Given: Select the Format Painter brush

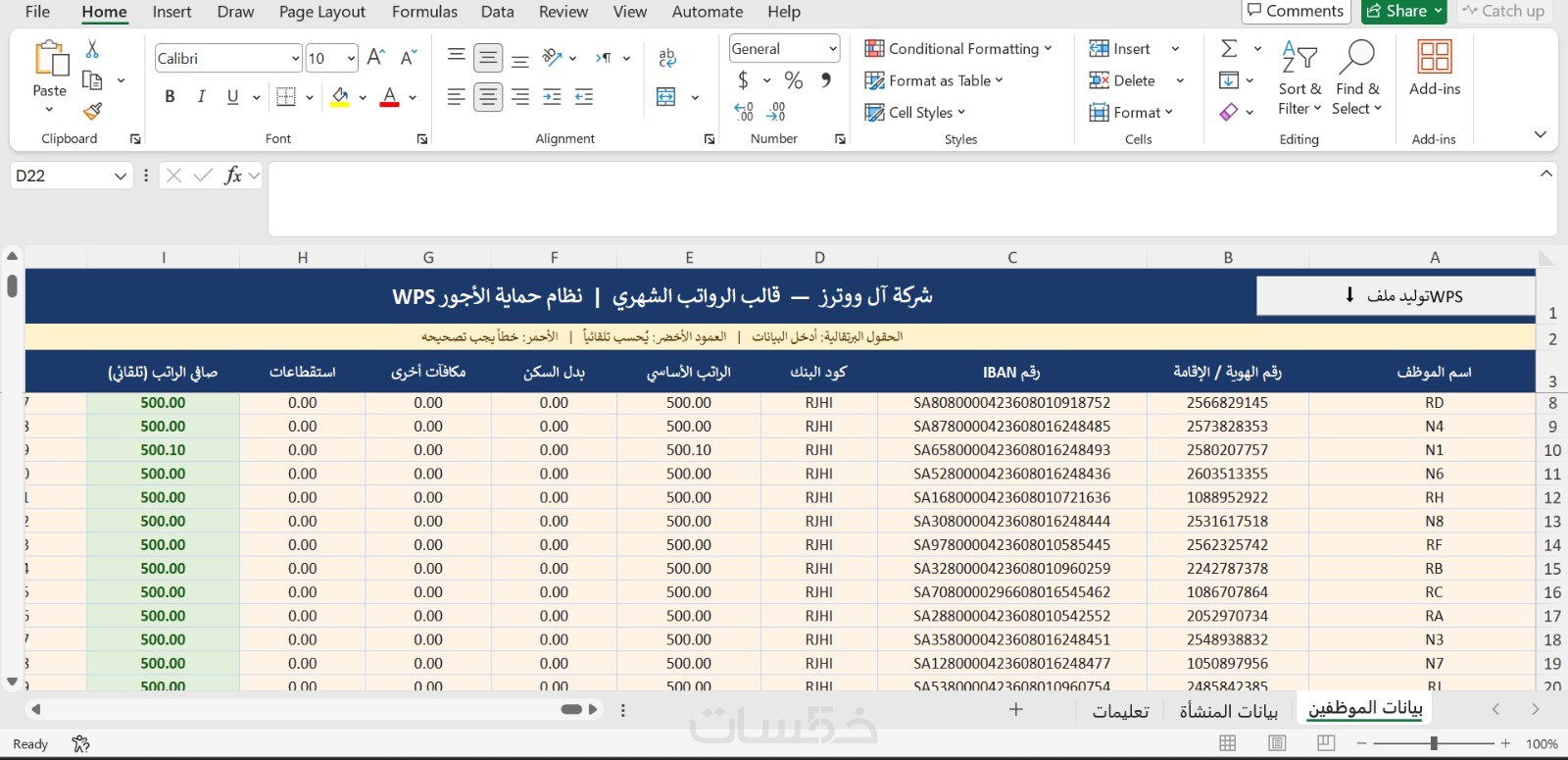Looking at the screenshot, I should [93, 112].
